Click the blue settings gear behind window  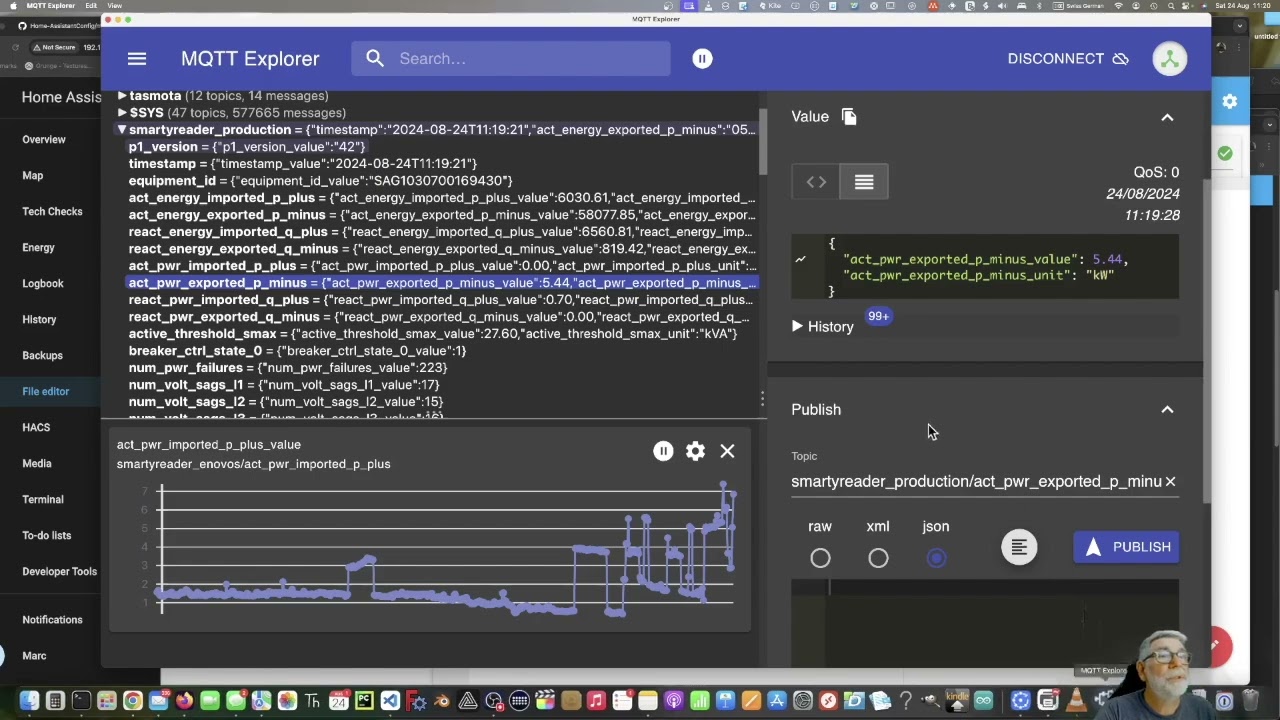[x=1230, y=101]
